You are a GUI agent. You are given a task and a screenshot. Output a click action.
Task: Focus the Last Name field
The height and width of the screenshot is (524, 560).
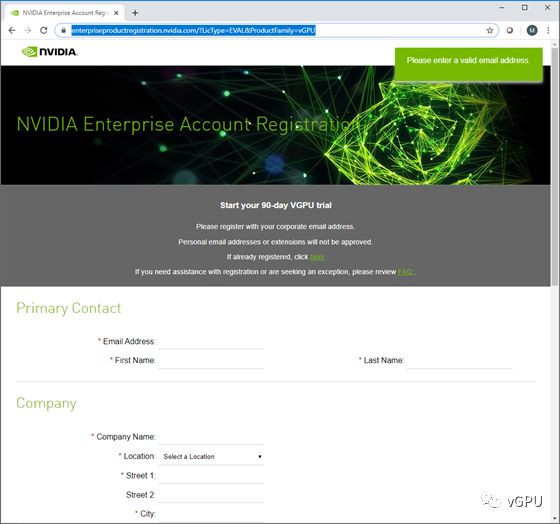pos(459,361)
